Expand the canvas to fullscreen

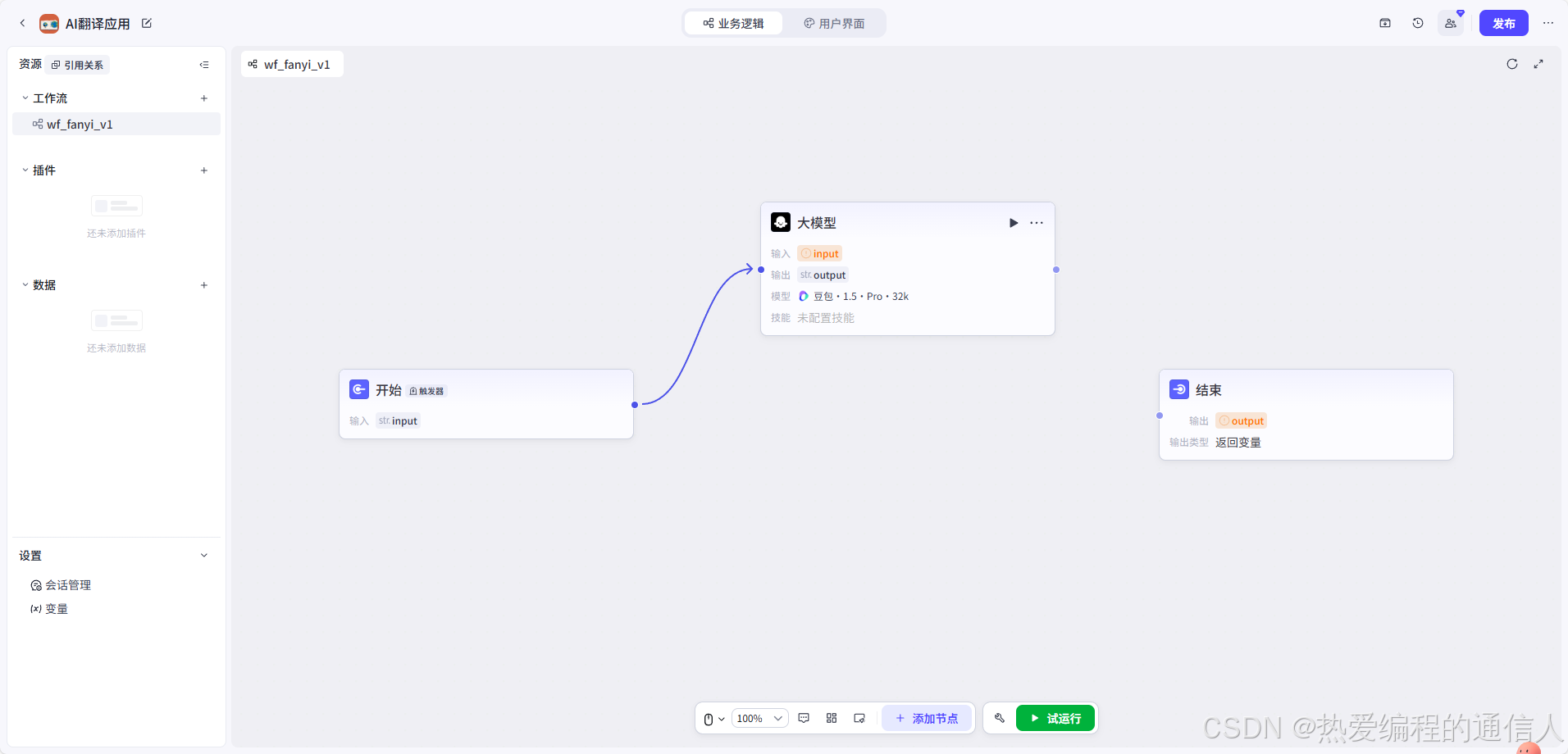(x=1538, y=64)
